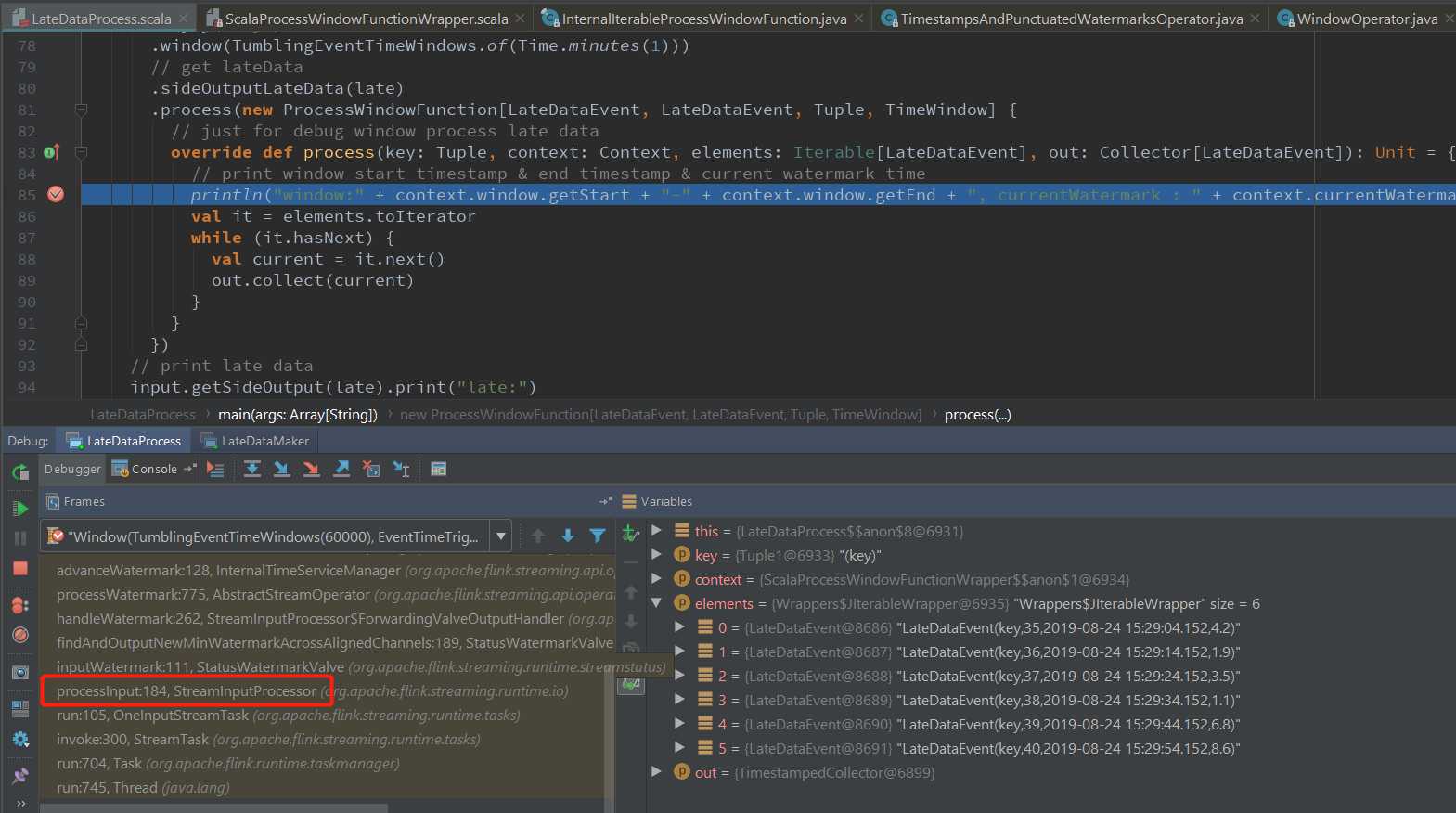The height and width of the screenshot is (813, 1456).
Task: Expand the 'out' variable node
Action: (657, 771)
